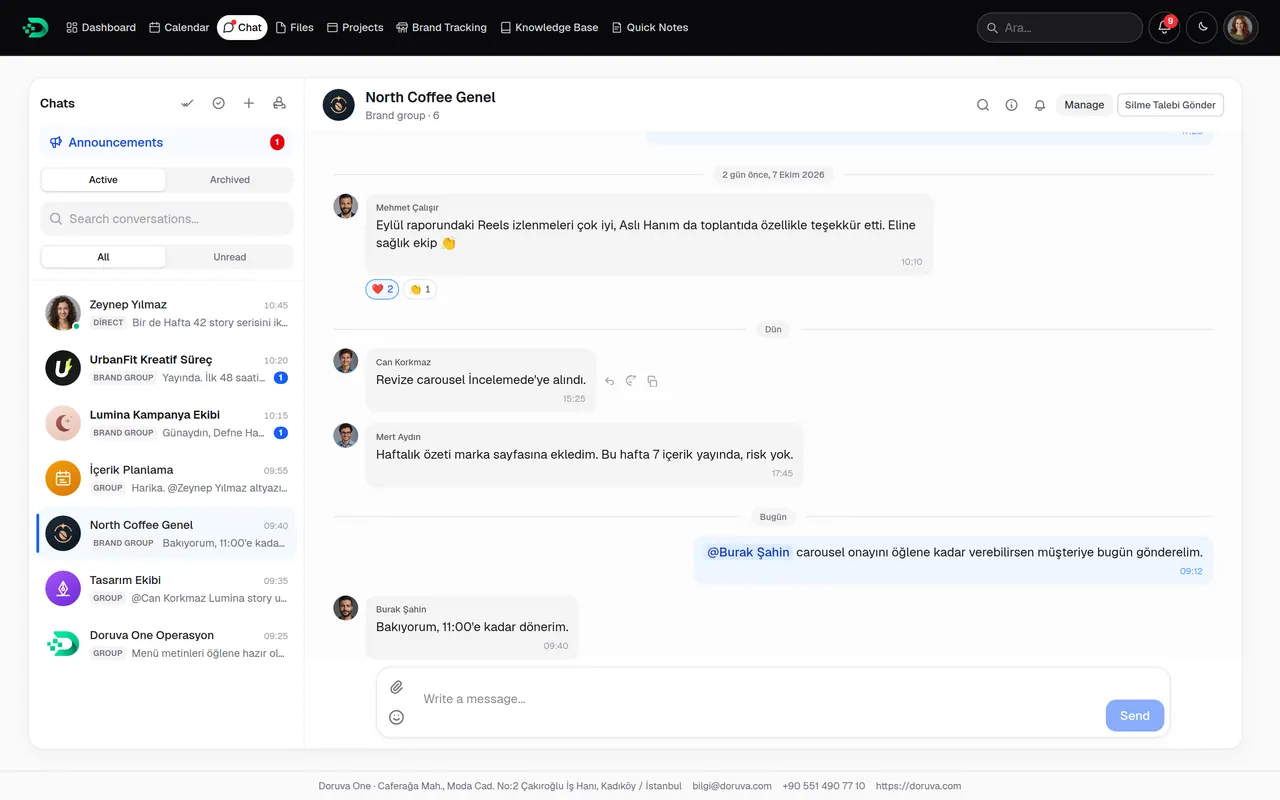1280x800 pixels.
Task: Click the global Ara search box
Action: click(1059, 27)
